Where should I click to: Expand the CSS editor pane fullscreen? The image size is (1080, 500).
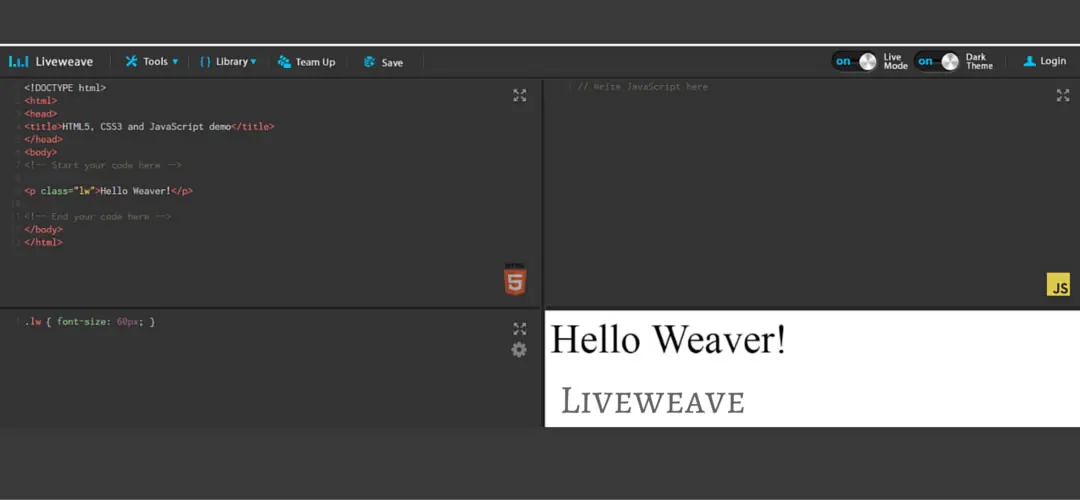point(520,329)
